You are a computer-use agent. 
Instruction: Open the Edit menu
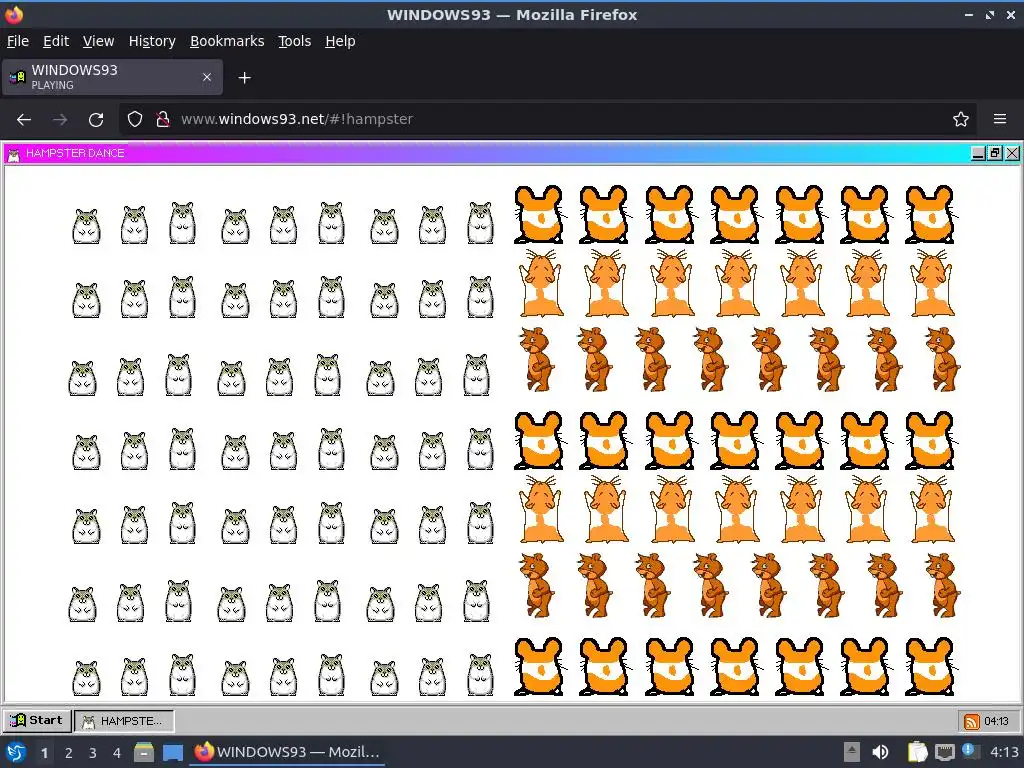[56, 41]
